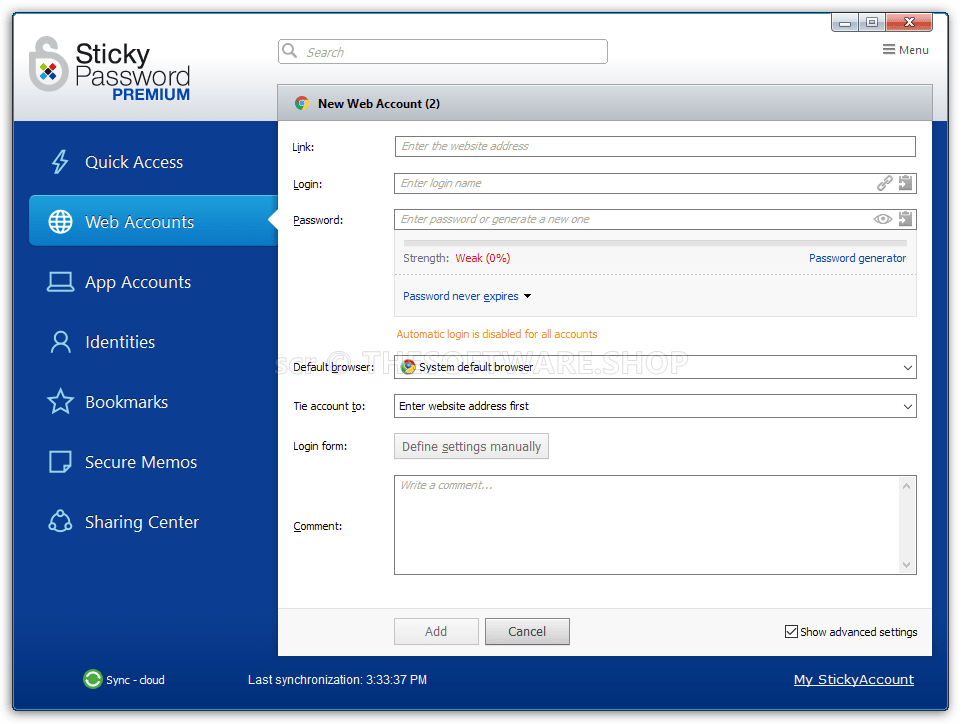The height and width of the screenshot is (724, 962).
Task: Click the password strength bar
Action: 655,243
